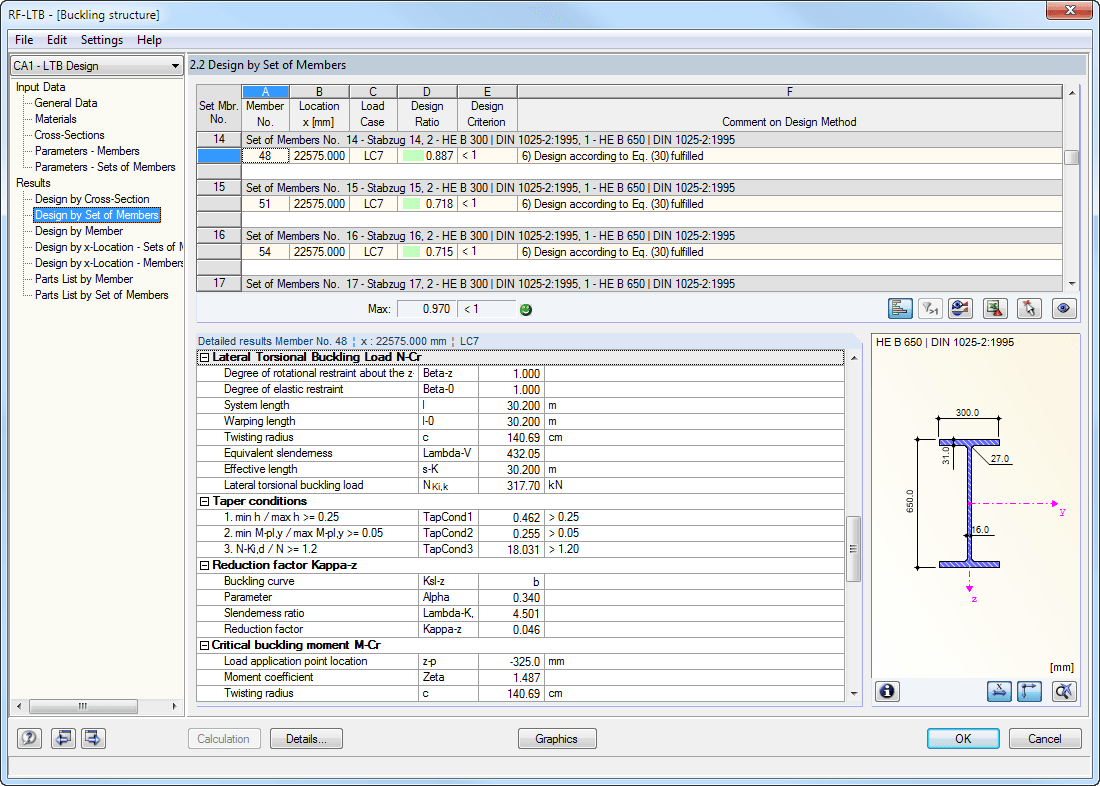The height and width of the screenshot is (786, 1100).
Task: Select column A header in results table
Action: 265,92
